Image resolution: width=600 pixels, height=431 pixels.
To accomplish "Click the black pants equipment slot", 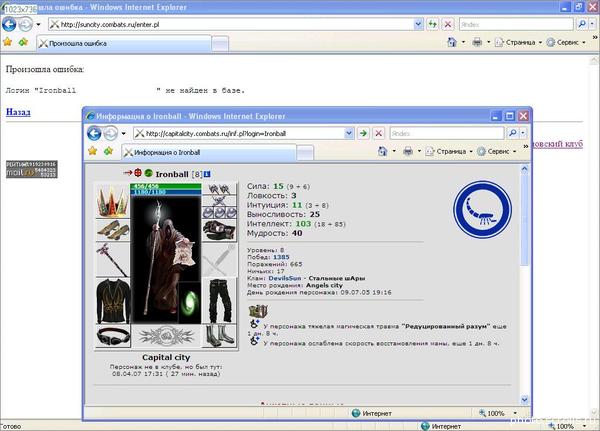I will pyautogui.click(x=219, y=301).
